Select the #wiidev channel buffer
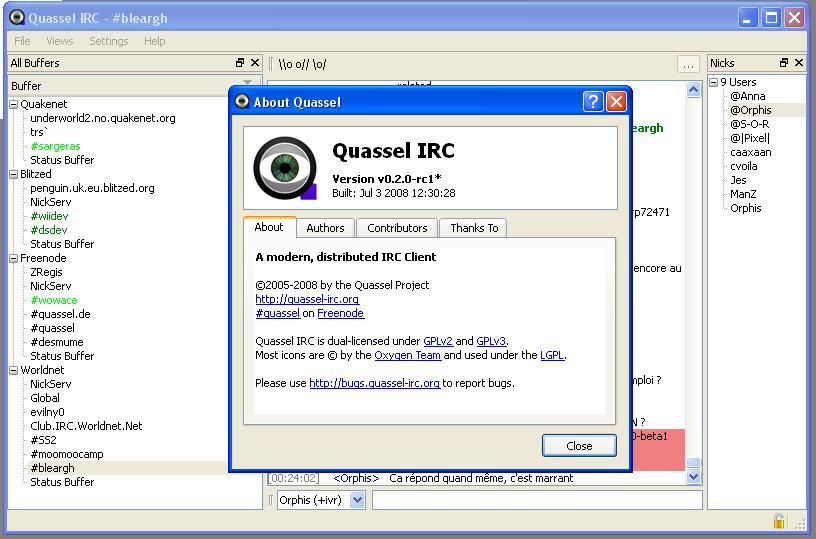The image size is (816, 539). tap(49, 216)
